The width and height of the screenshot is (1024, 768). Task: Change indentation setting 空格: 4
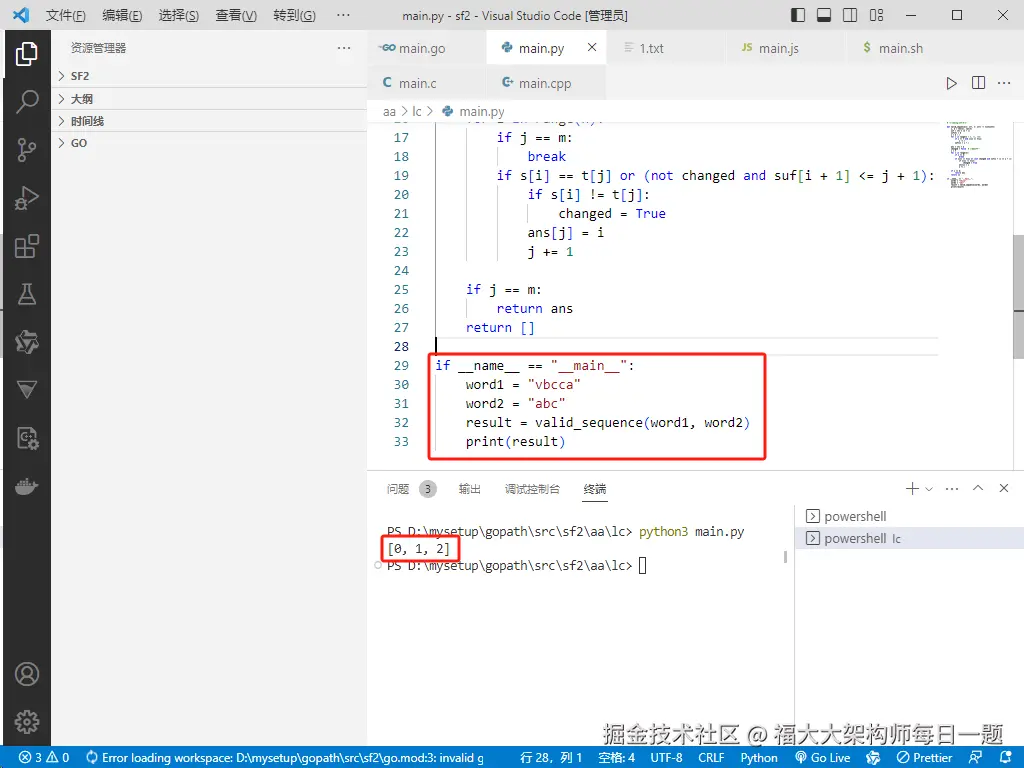click(x=616, y=758)
